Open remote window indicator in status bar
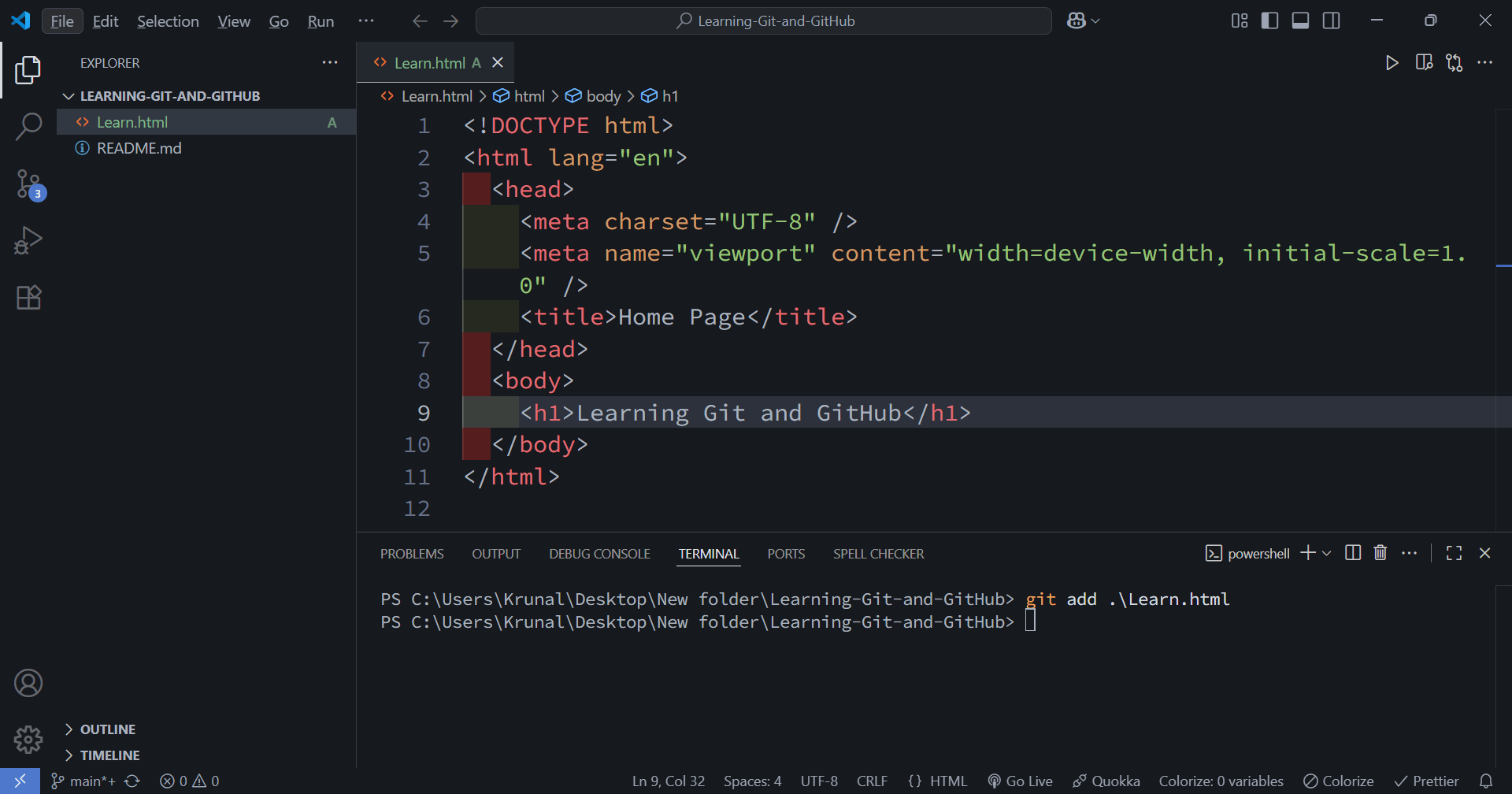 (x=20, y=781)
